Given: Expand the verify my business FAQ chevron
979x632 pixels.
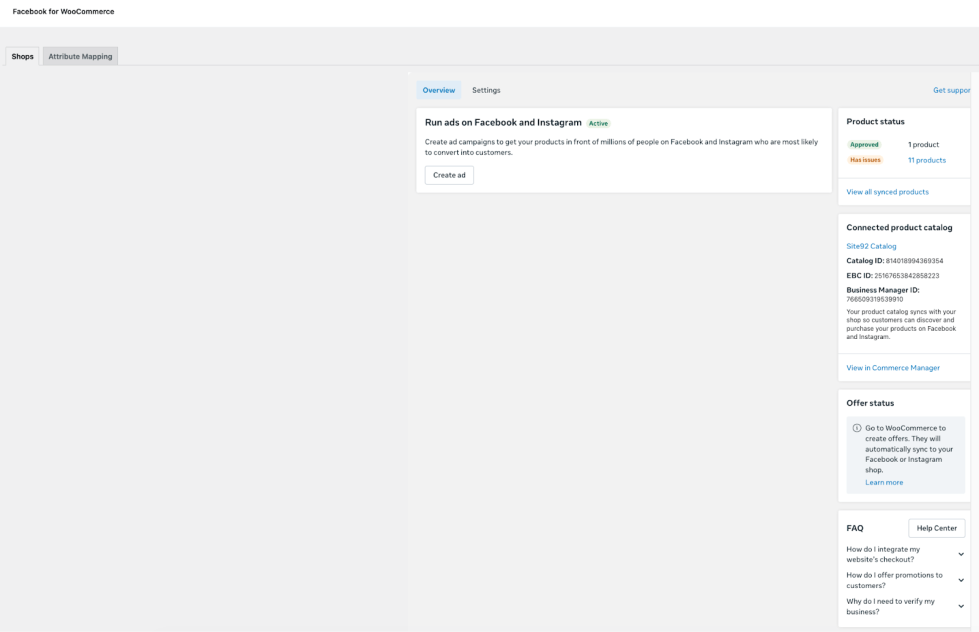Looking at the screenshot, I should (961, 606).
